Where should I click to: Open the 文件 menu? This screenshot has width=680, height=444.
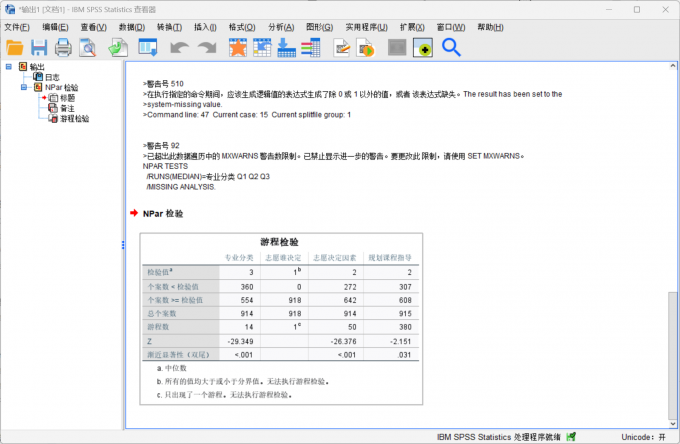[17, 27]
